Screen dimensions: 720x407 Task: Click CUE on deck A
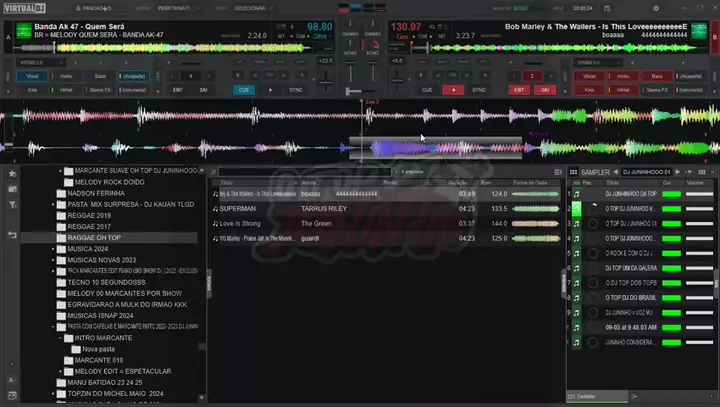coord(244,90)
